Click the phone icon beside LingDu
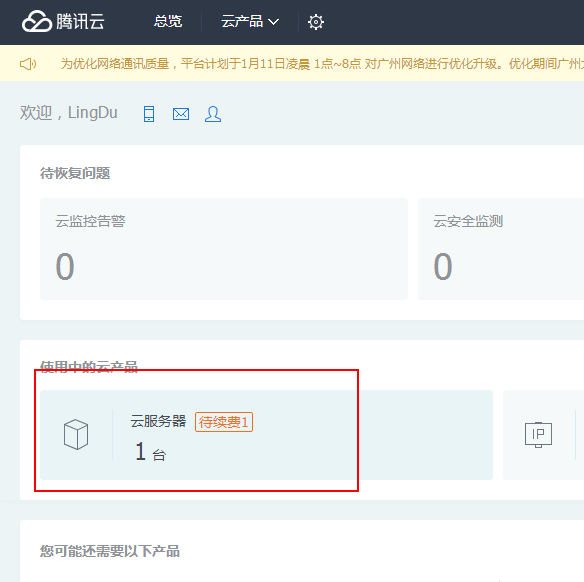 click(x=149, y=114)
